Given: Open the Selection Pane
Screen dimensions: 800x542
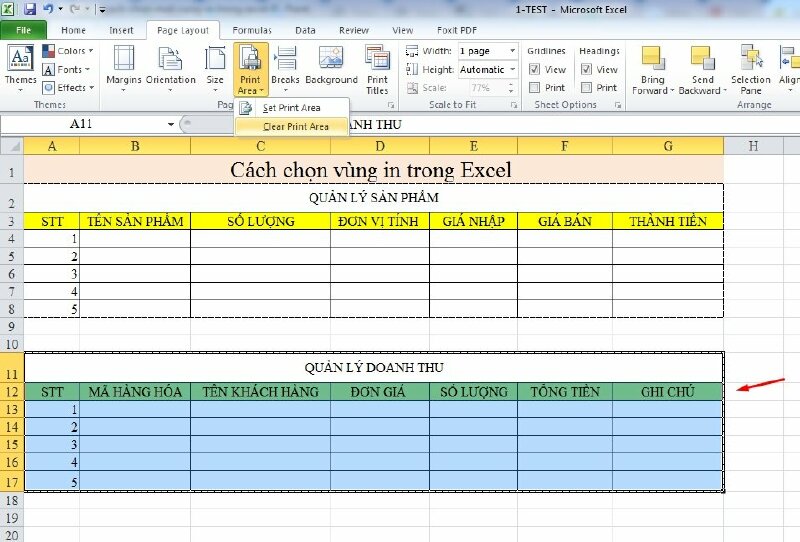Looking at the screenshot, I should point(751,70).
